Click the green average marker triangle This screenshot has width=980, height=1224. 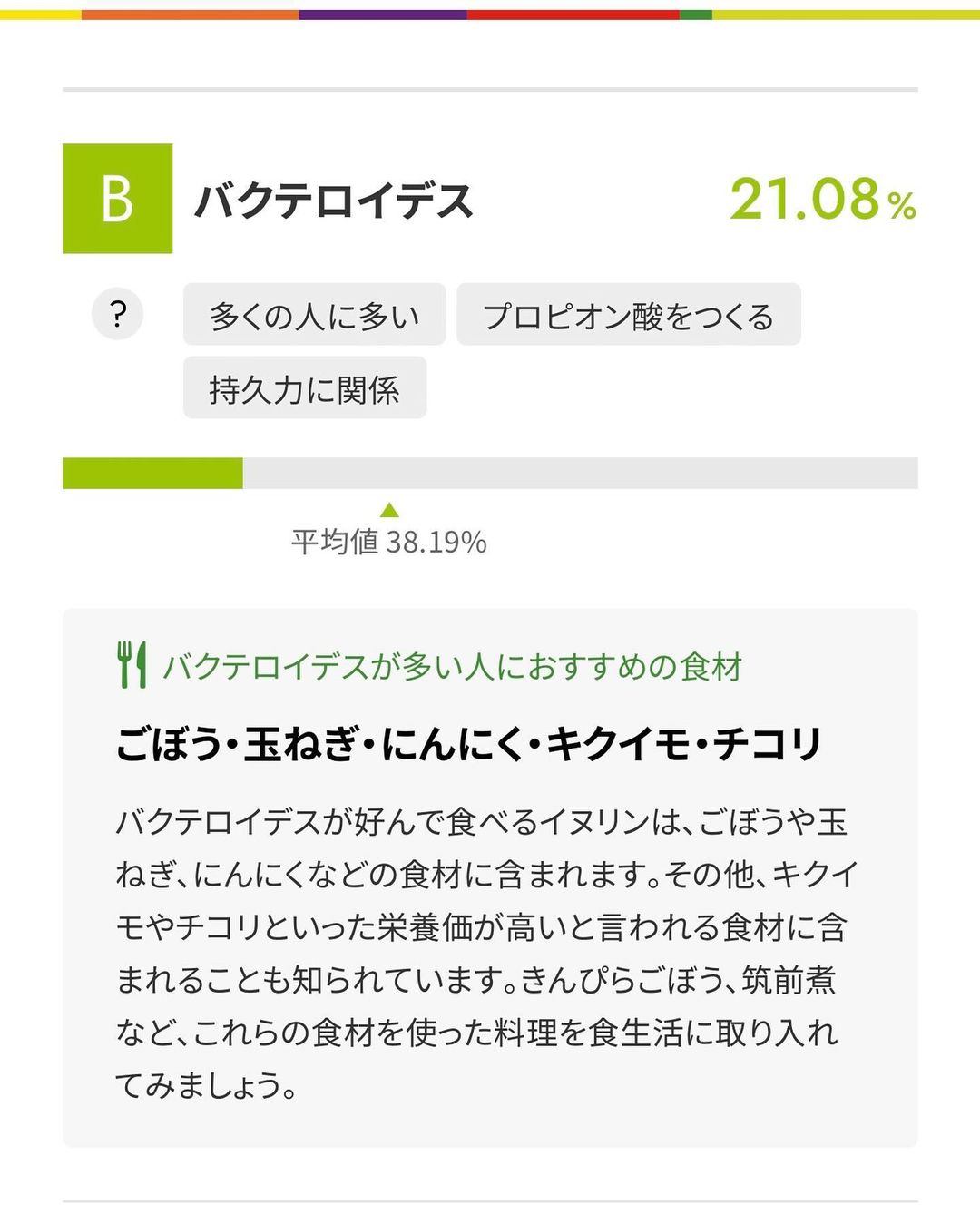click(x=389, y=510)
